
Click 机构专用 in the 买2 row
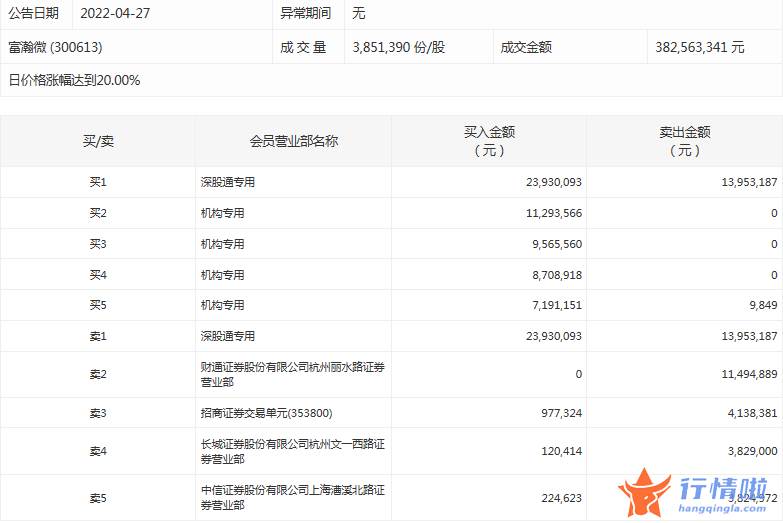tap(222, 213)
